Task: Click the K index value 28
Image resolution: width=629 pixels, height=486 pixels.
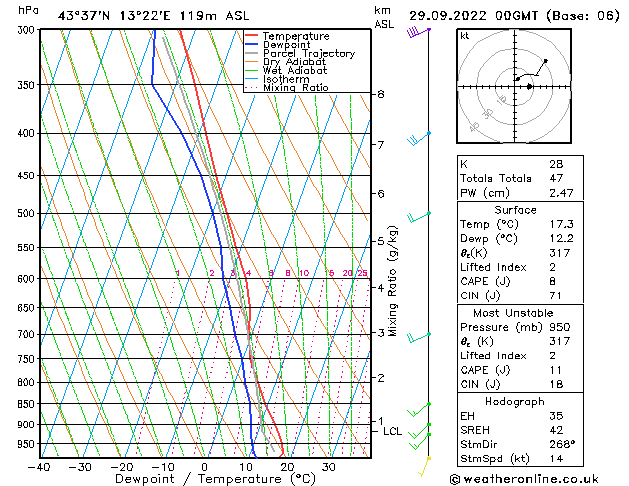Action: pyautogui.click(x=556, y=164)
